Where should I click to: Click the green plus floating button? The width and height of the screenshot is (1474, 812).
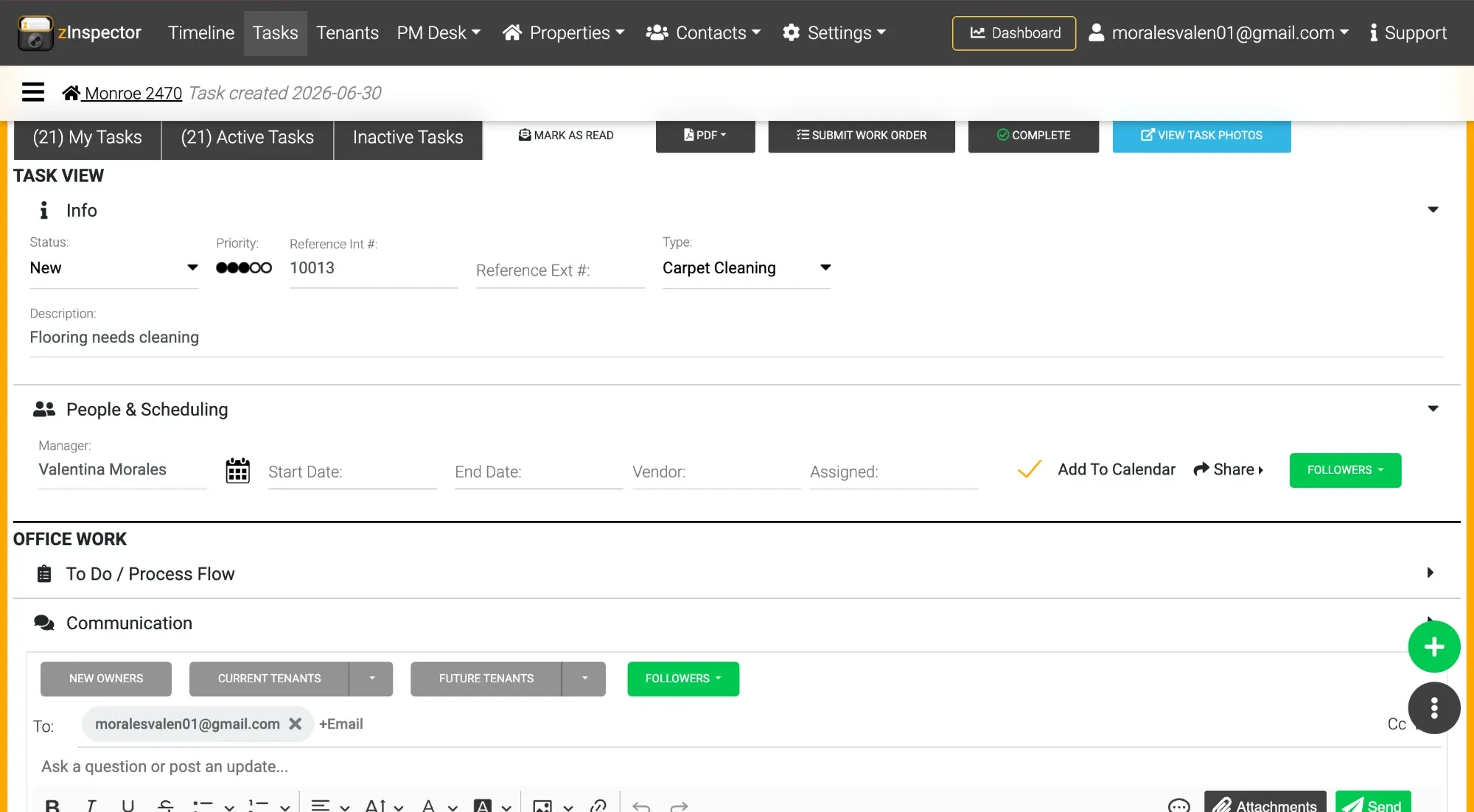coord(1433,647)
